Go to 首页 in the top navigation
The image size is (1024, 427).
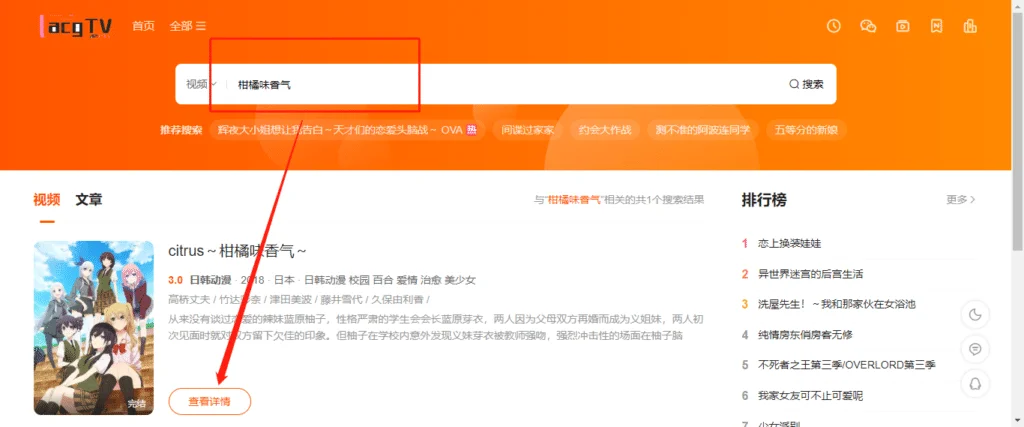point(144,26)
